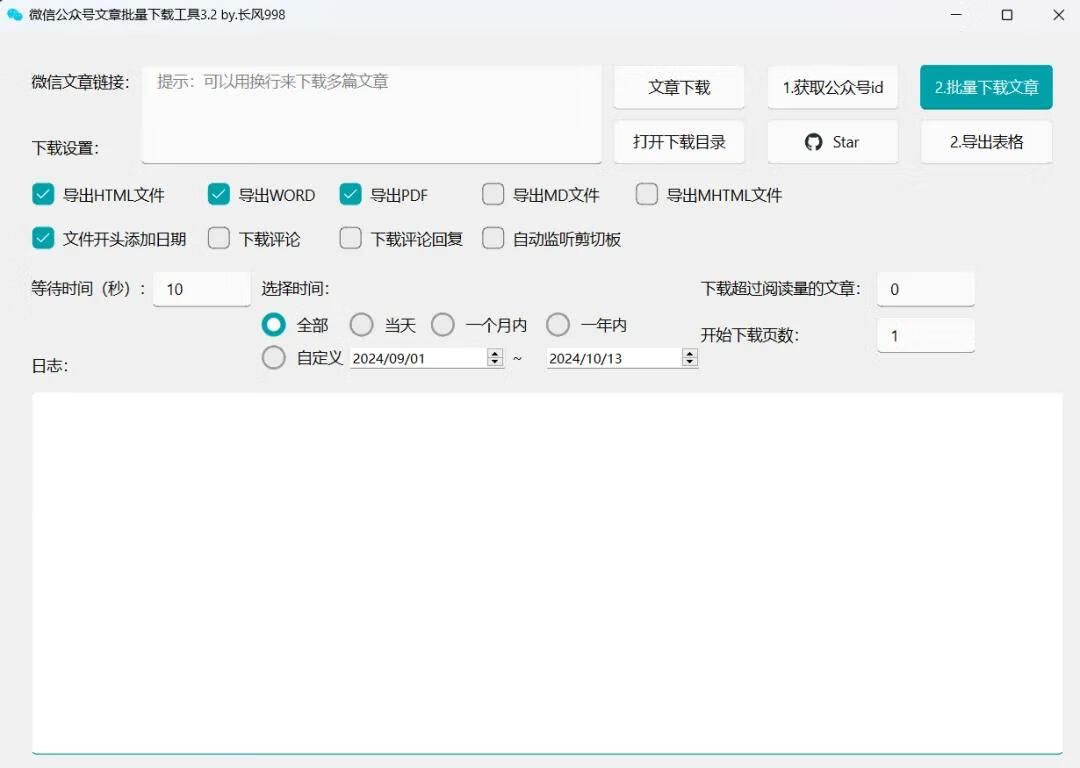Enable 自动监听剪切板 option

point(493,238)
